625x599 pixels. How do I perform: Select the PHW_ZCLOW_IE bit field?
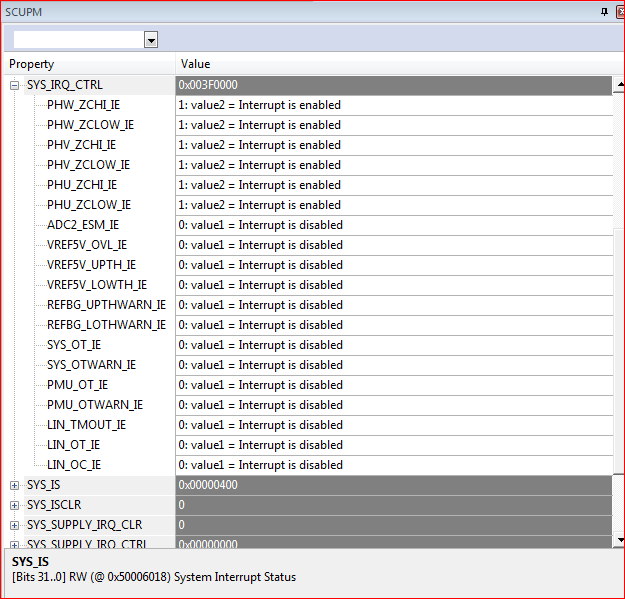click(x=90, y=125)
